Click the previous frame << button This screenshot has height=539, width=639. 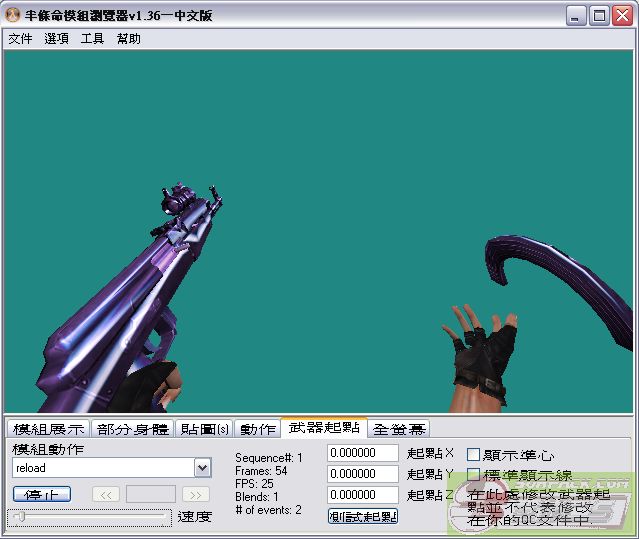click(x=106, y=494)
